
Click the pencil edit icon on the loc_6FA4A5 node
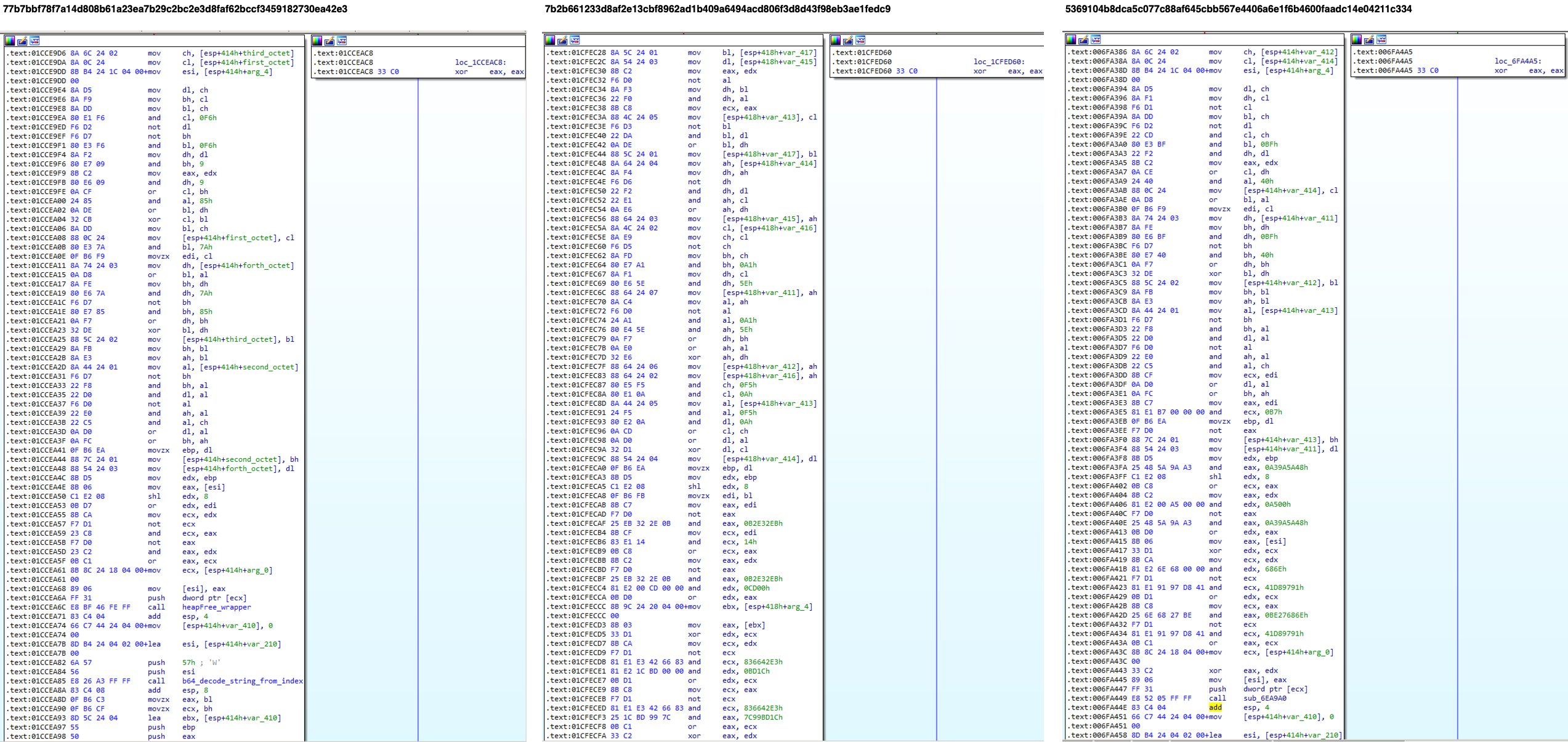click(1369, 39)
